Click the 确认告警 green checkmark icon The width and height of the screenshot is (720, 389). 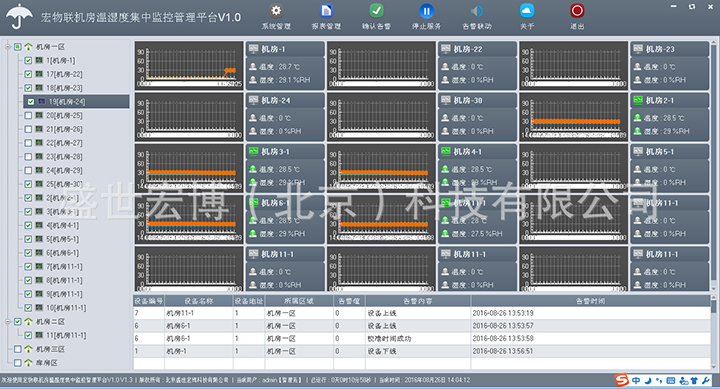[377, 11]
